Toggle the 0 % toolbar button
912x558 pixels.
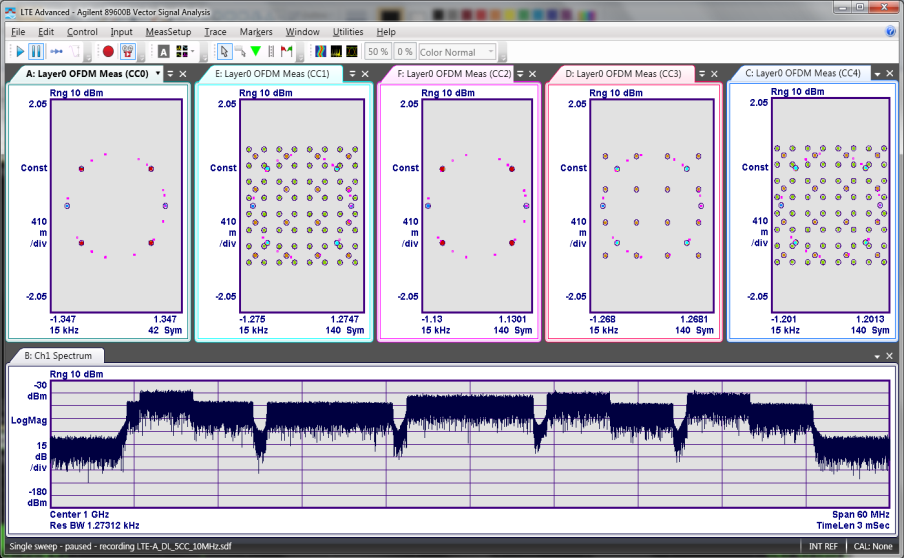405,51
